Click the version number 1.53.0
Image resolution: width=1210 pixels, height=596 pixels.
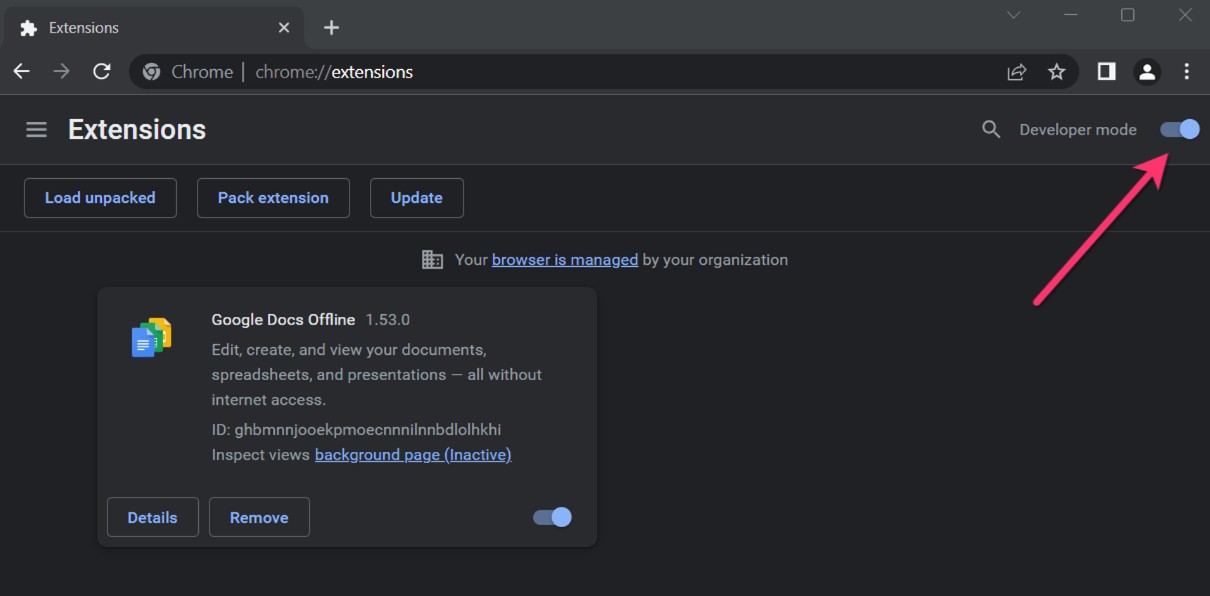coord(388,320)
